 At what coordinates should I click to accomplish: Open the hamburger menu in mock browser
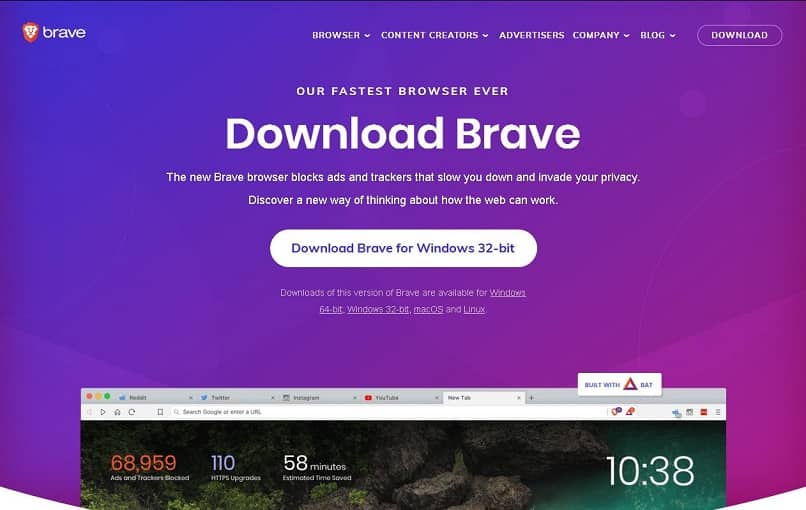[x=718, y=412]
